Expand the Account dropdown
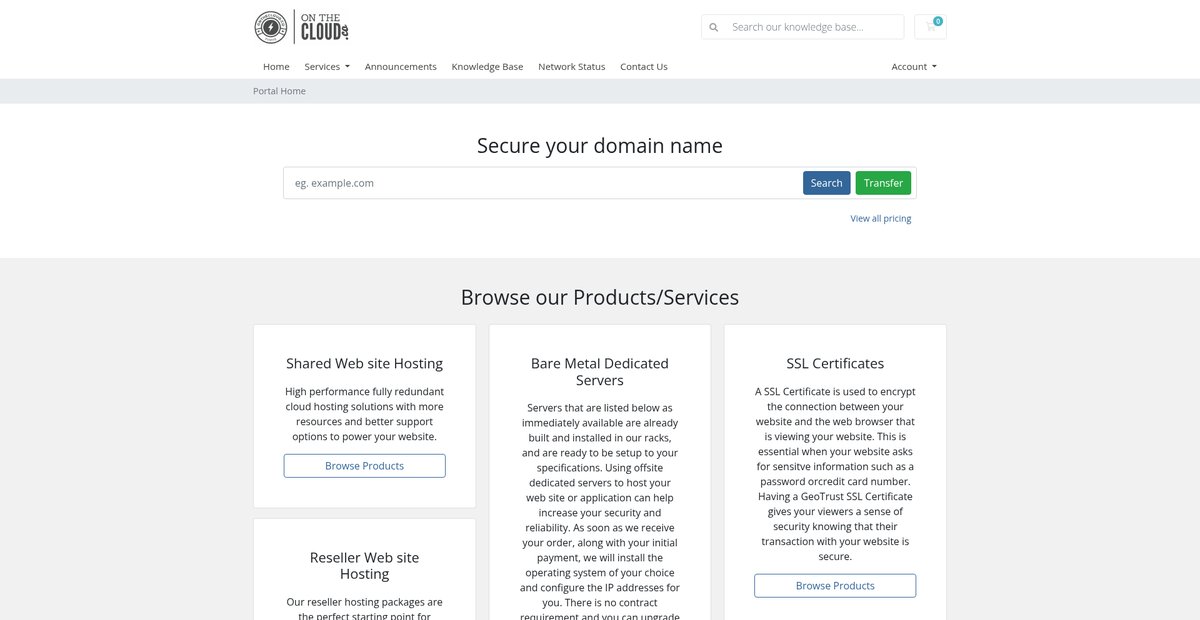The height and width of the screenshot is (620, 1200). point(914,67)
